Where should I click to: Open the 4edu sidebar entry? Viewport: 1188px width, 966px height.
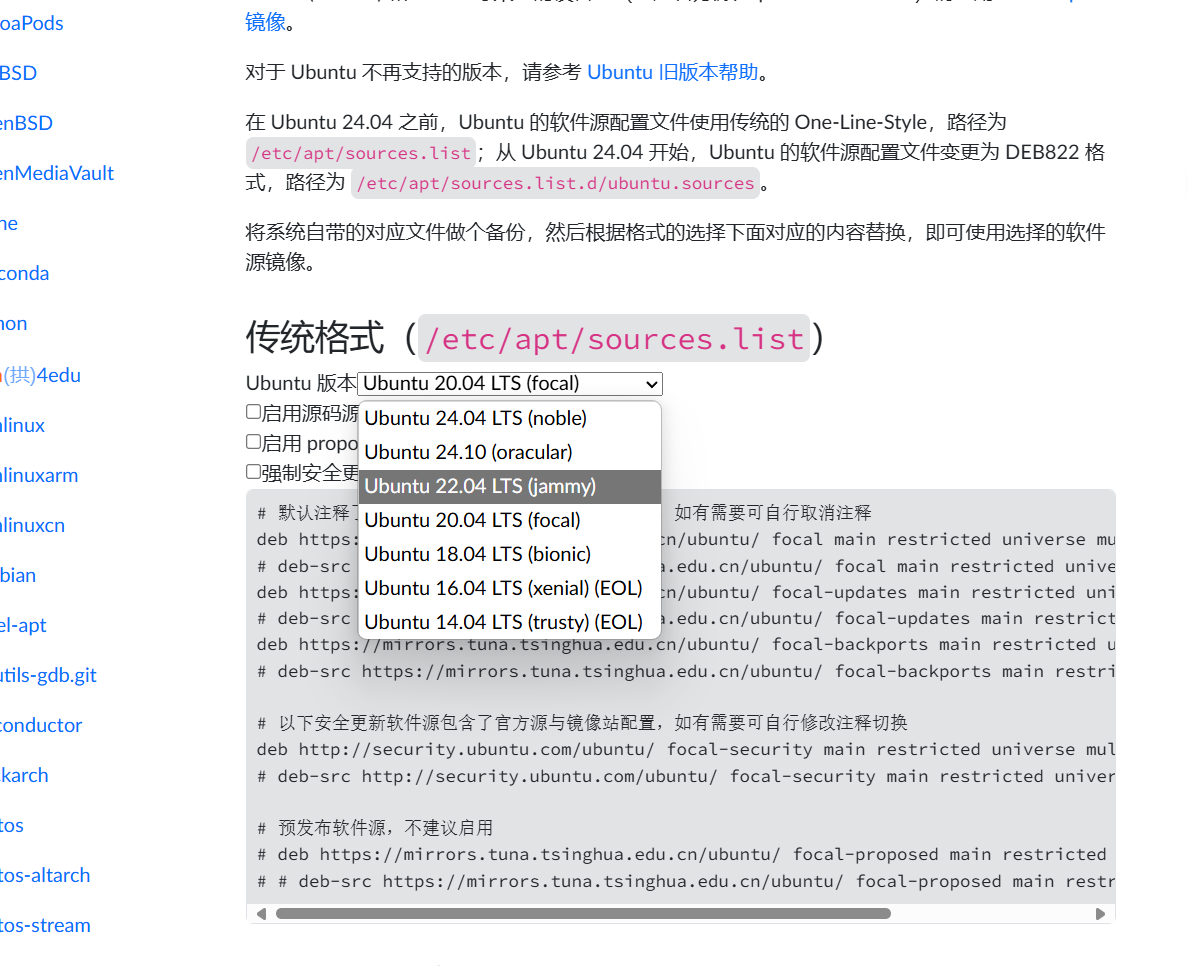(x=40, y=375)
